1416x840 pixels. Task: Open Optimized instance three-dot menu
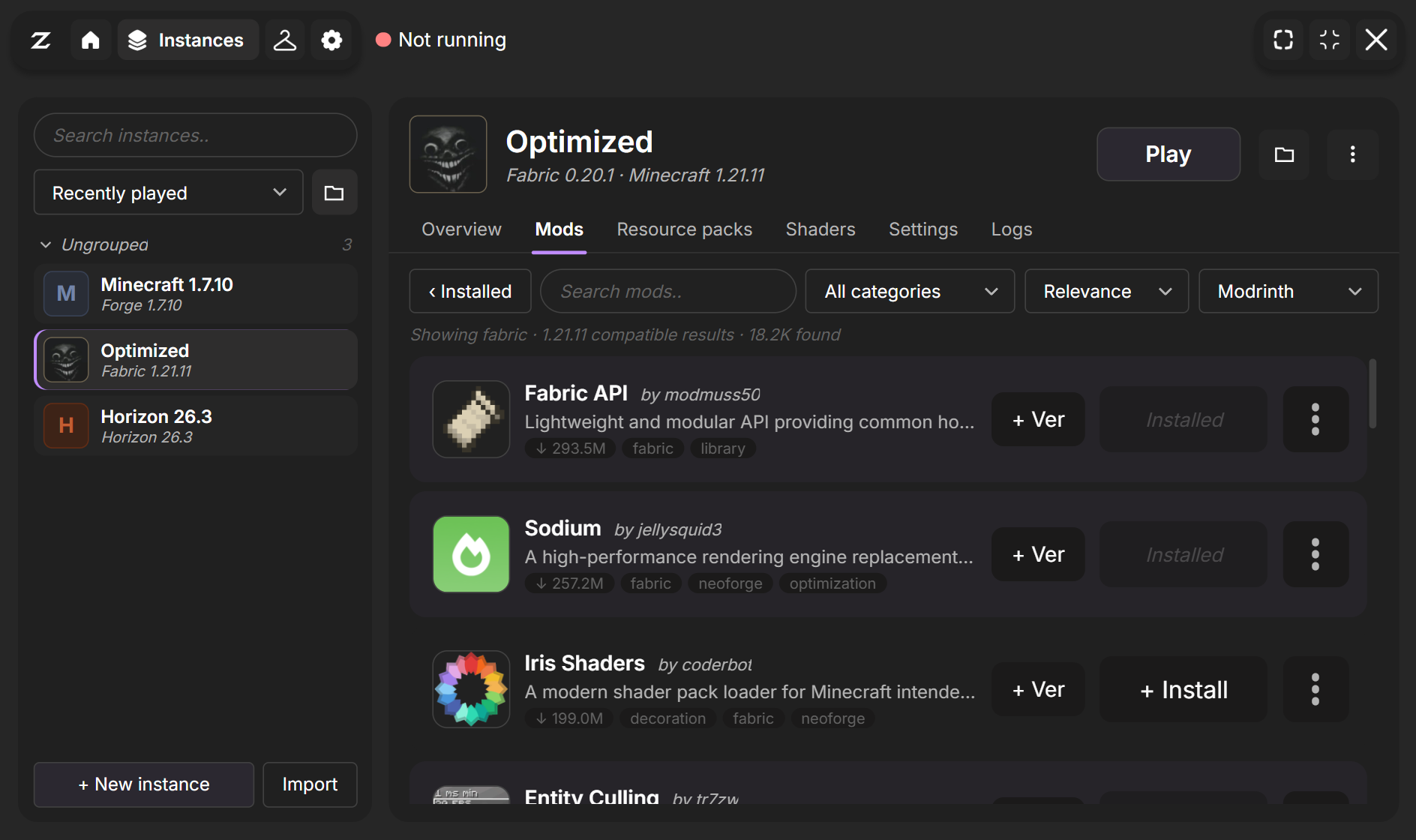pyautogui.click(x=1352, y=154)
